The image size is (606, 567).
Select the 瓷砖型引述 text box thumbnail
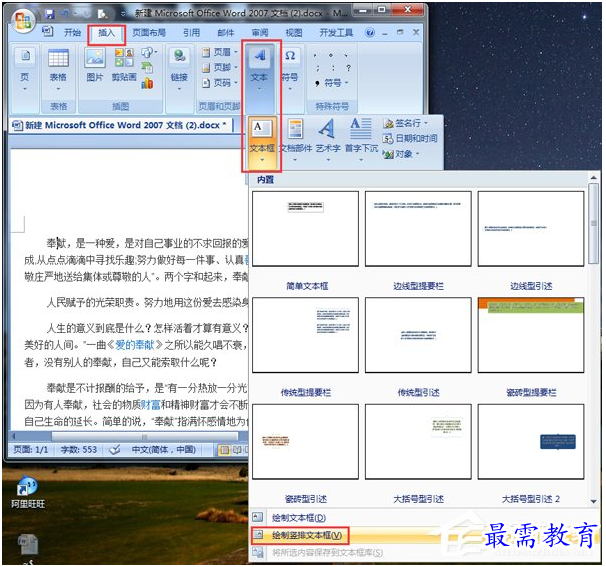305,442
